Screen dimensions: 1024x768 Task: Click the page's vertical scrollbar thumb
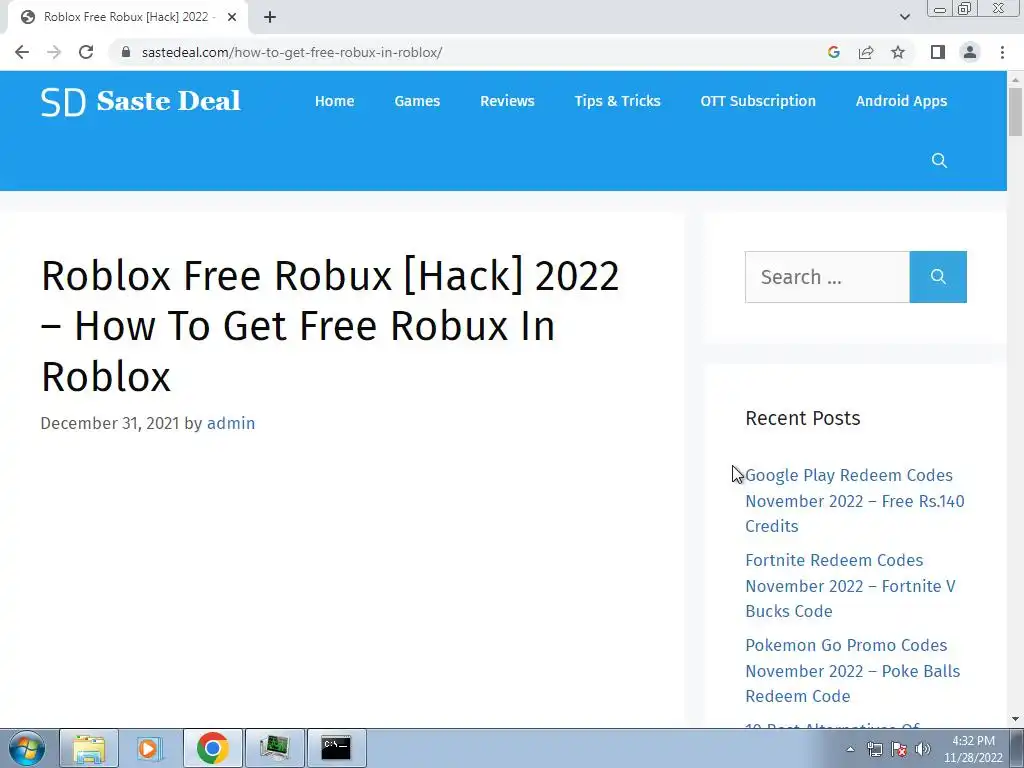[1015, 112]
